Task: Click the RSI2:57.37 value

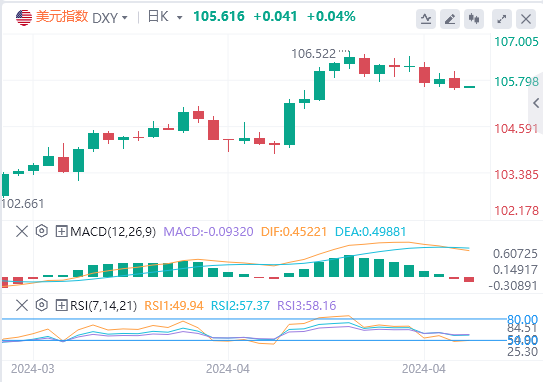Action: (x=240, y=305)
